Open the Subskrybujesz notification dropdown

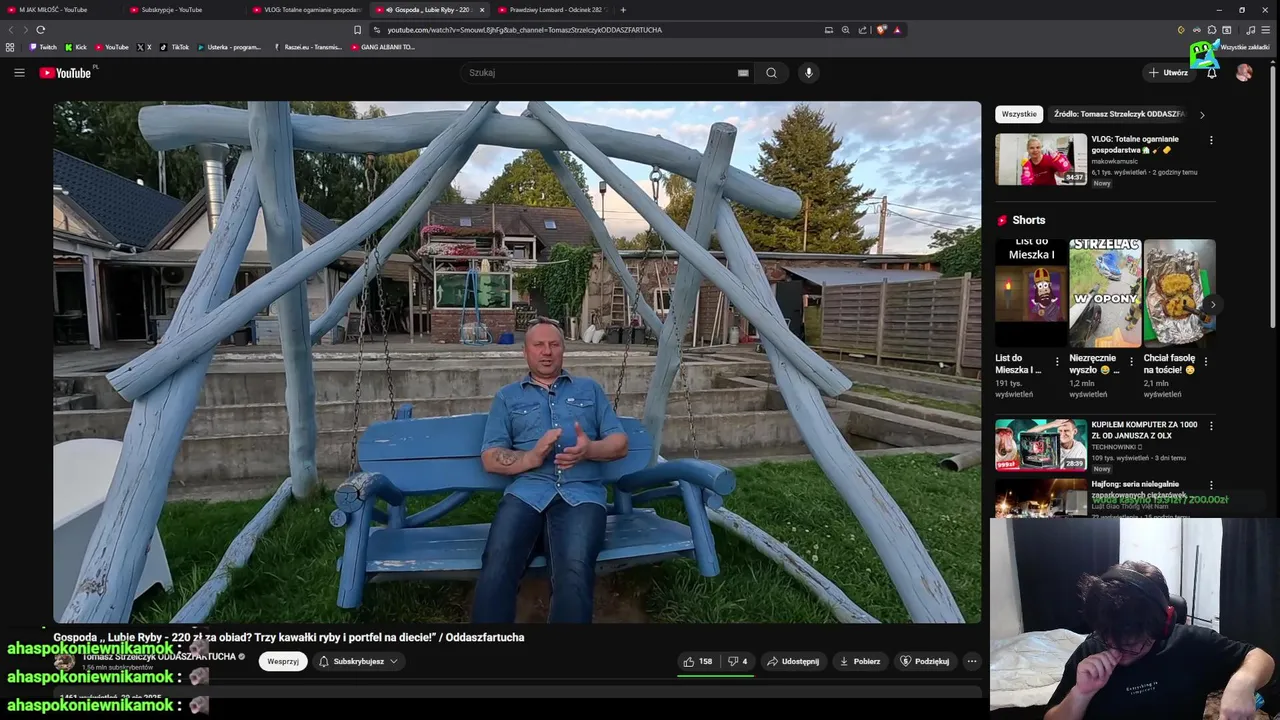(x=358, y=661)
